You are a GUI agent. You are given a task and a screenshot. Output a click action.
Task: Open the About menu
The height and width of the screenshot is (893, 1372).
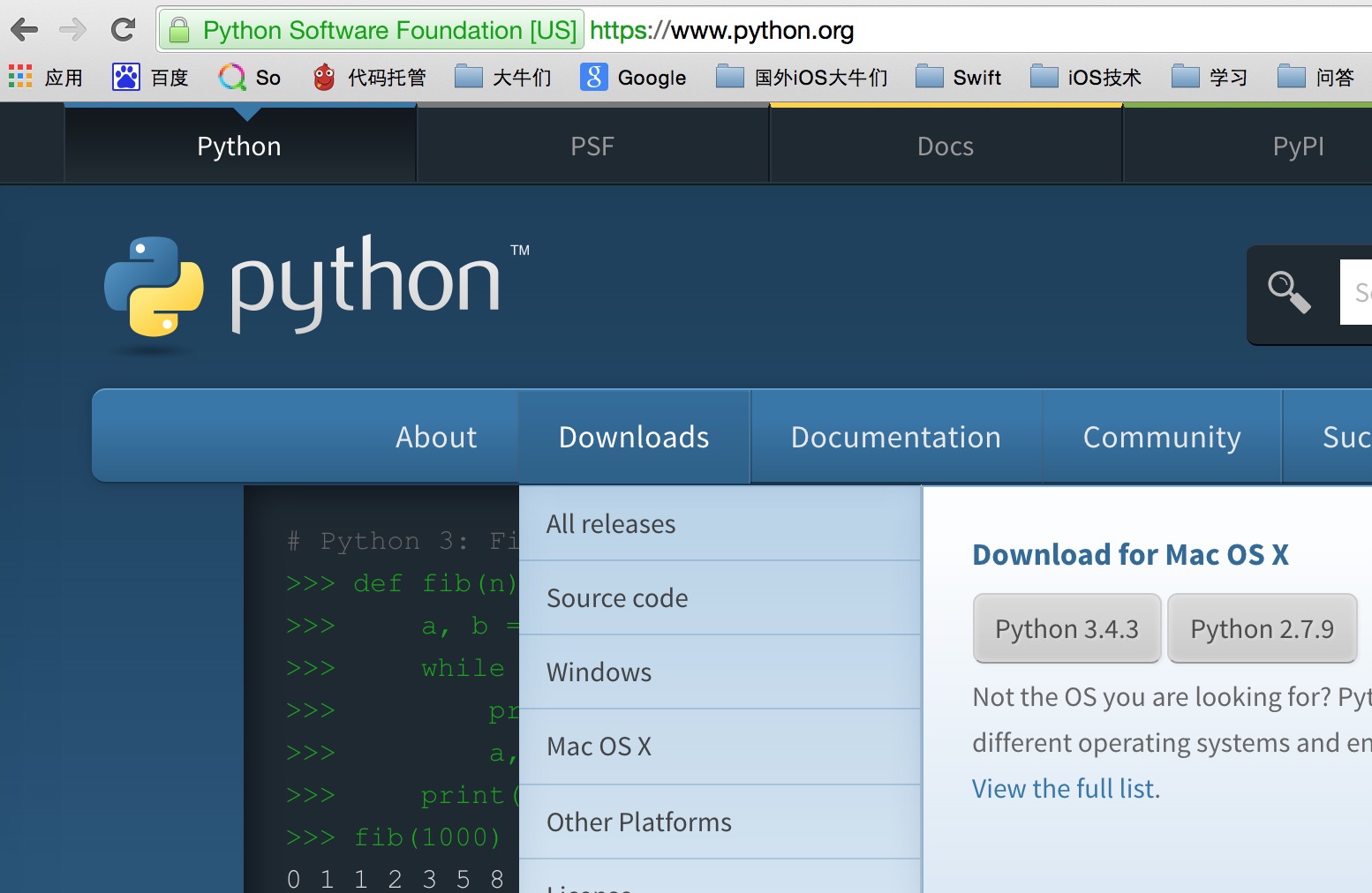[436, 437]
